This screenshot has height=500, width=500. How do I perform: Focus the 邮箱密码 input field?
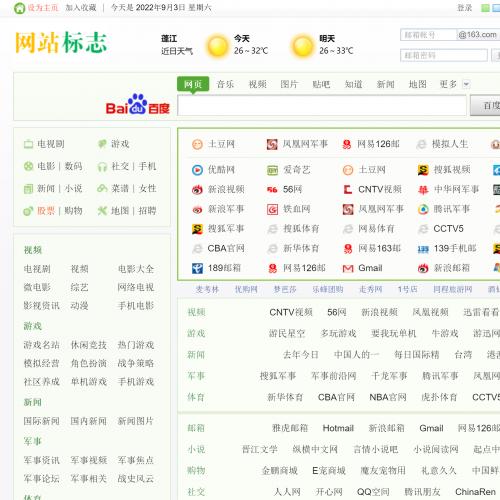(444, 55)
